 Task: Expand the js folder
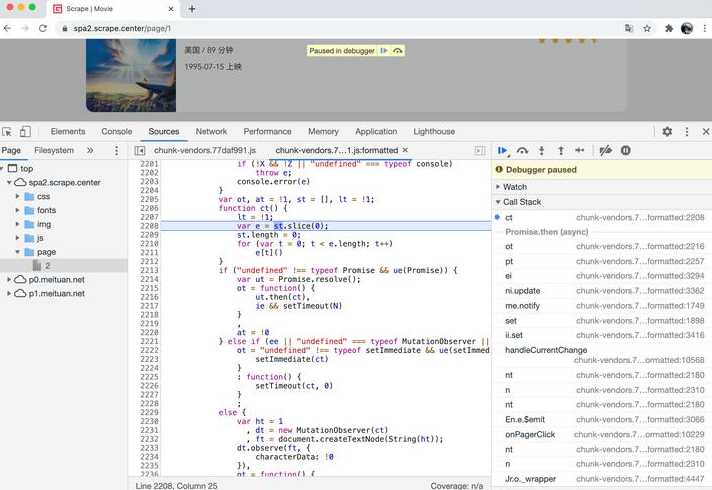(17, 238)
